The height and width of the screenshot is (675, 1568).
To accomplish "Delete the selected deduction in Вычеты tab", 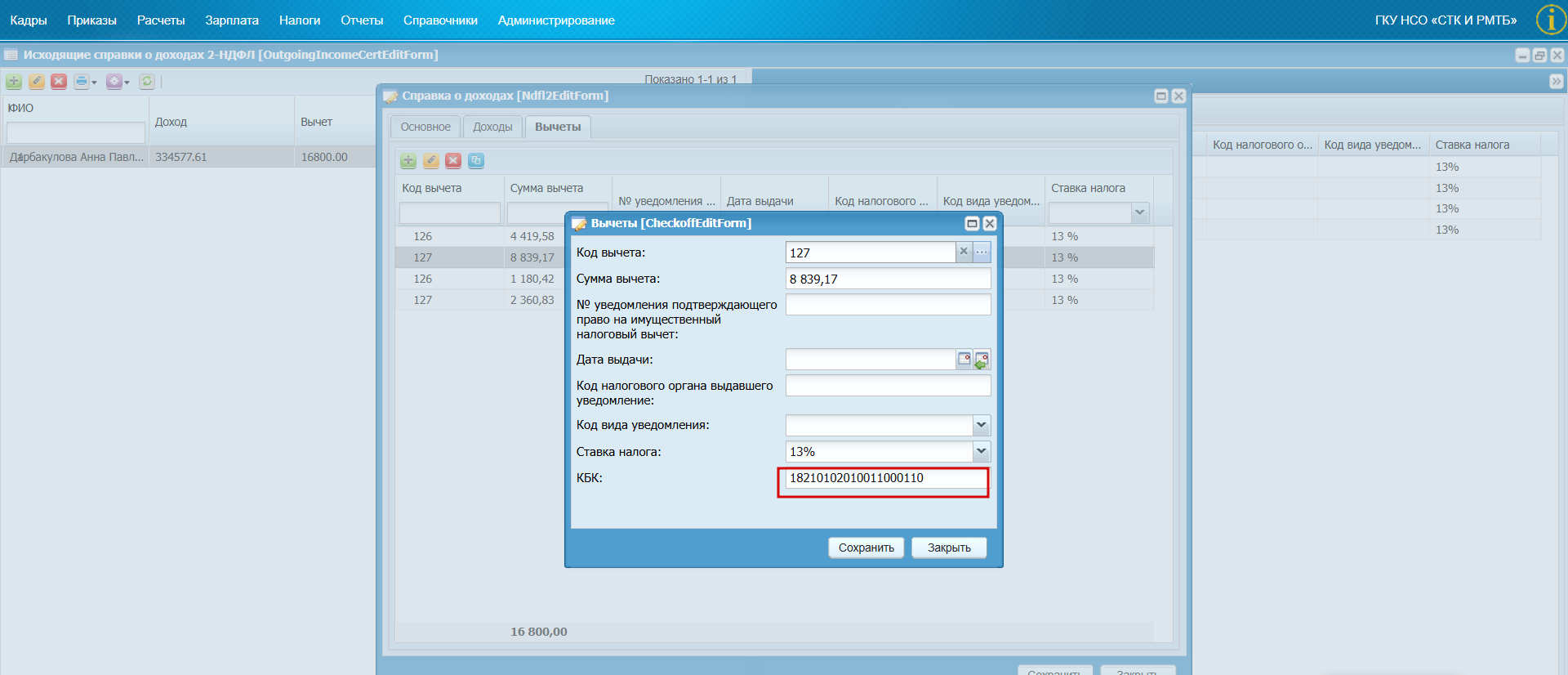I will point(453,161).
